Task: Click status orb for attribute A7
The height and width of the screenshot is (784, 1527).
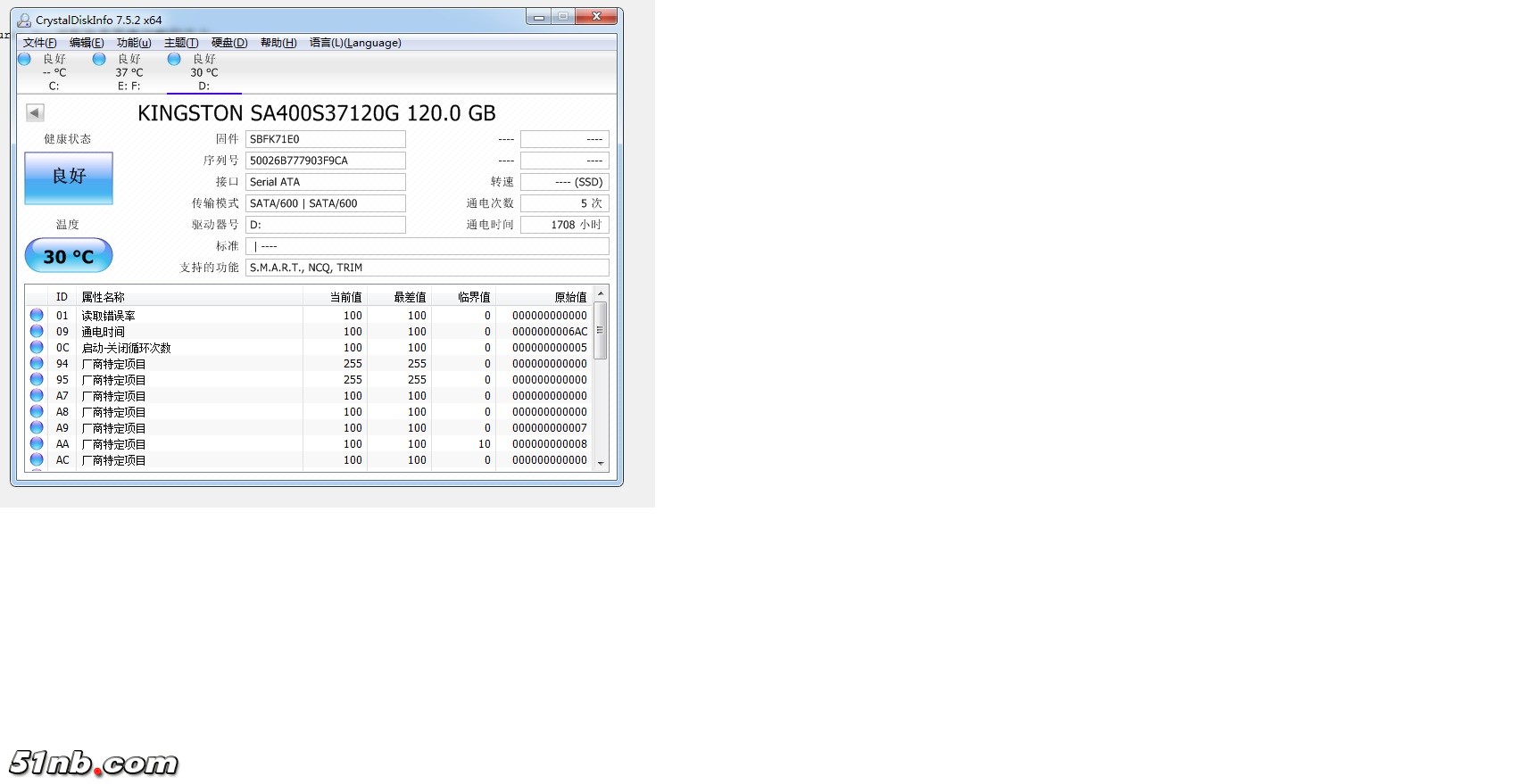Action: pos(37,395)
